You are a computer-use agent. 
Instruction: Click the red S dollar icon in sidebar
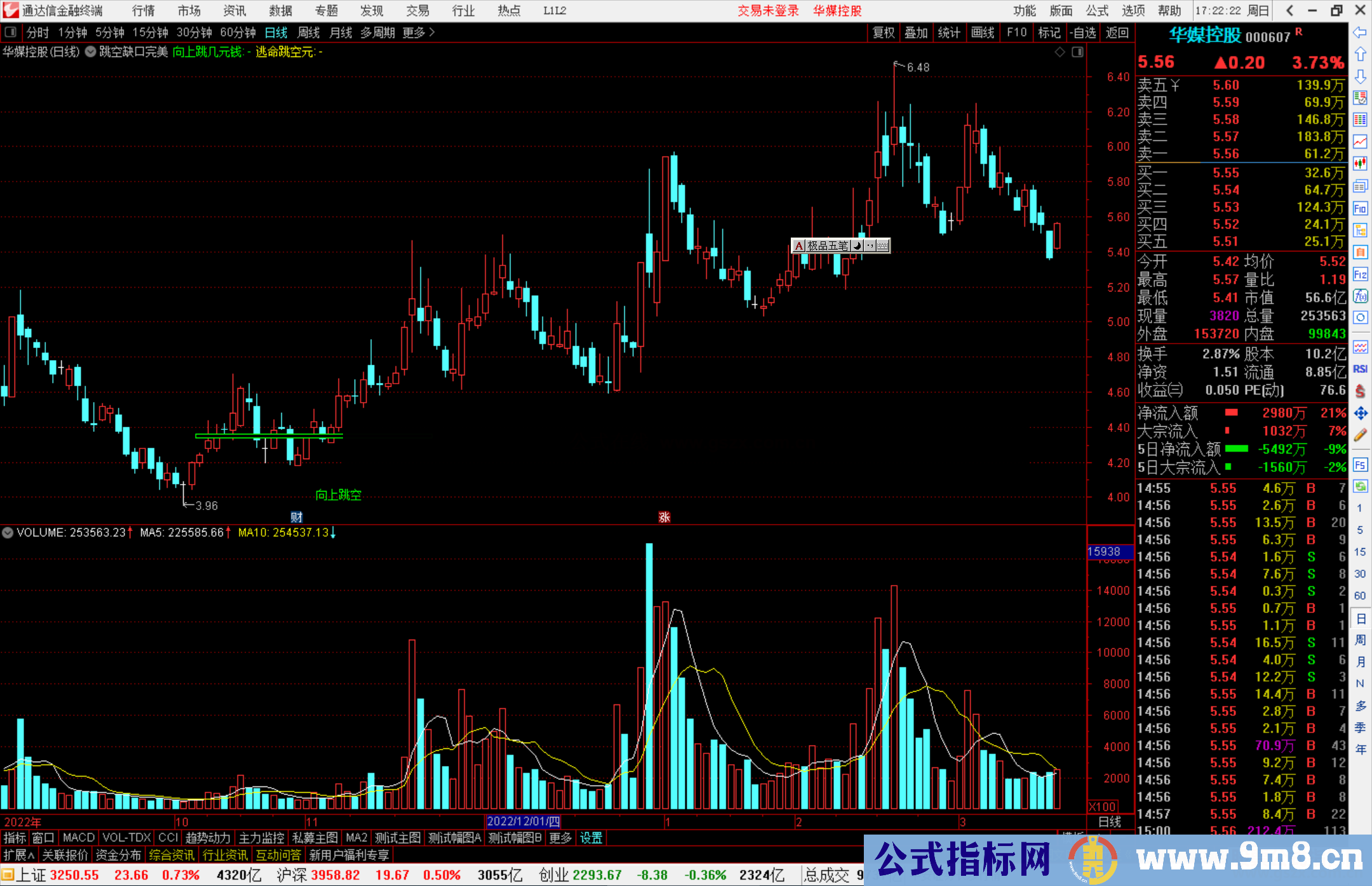tap(1360, 391)
